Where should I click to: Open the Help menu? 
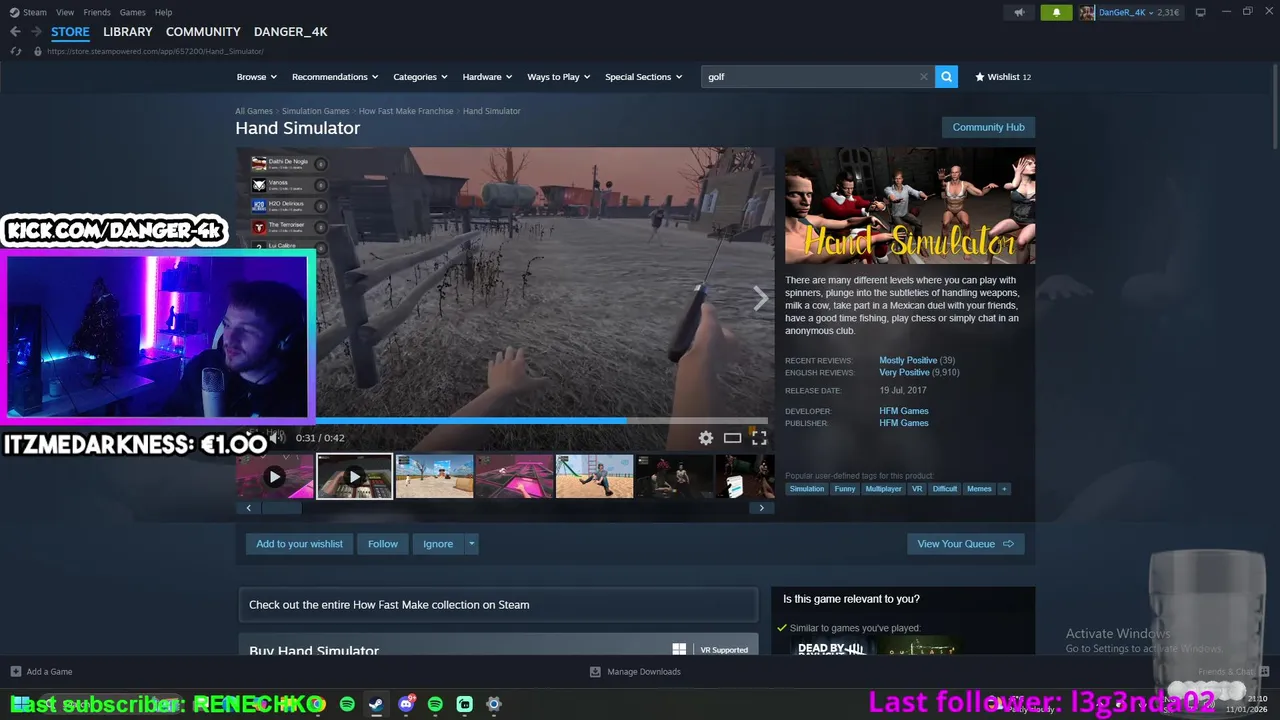[163, 12]
